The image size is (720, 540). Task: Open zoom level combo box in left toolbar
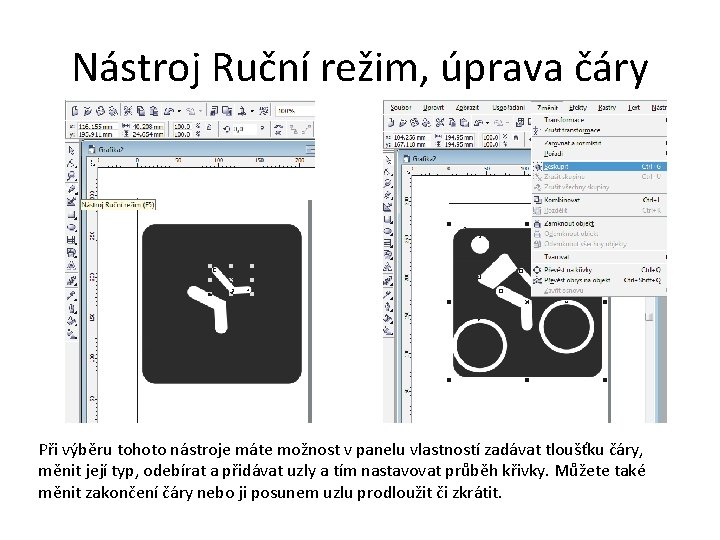(x=294, y=111)
